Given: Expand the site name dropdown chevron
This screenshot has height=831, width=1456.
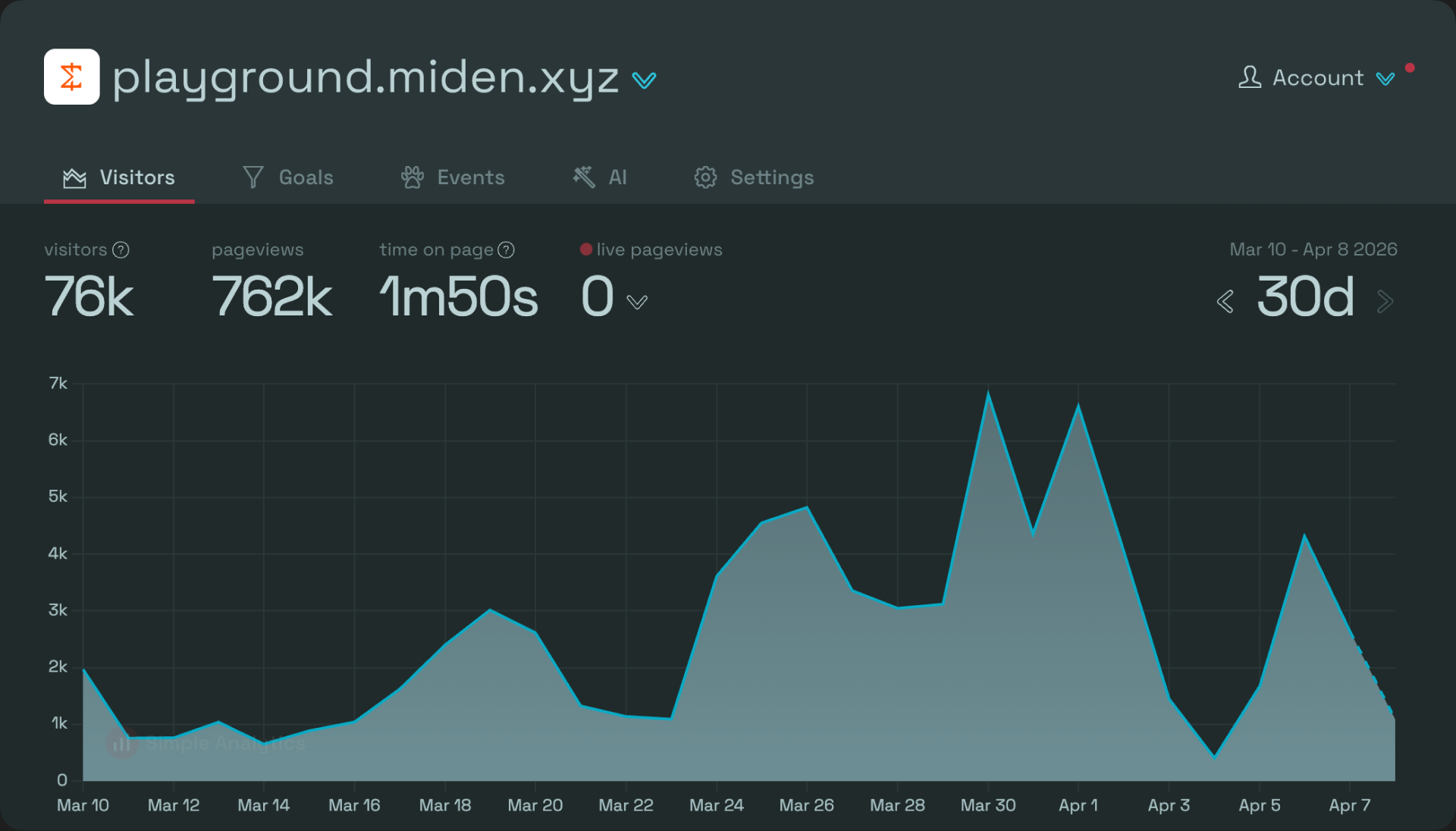Looking at the screenshot, I should click(644, 80).
